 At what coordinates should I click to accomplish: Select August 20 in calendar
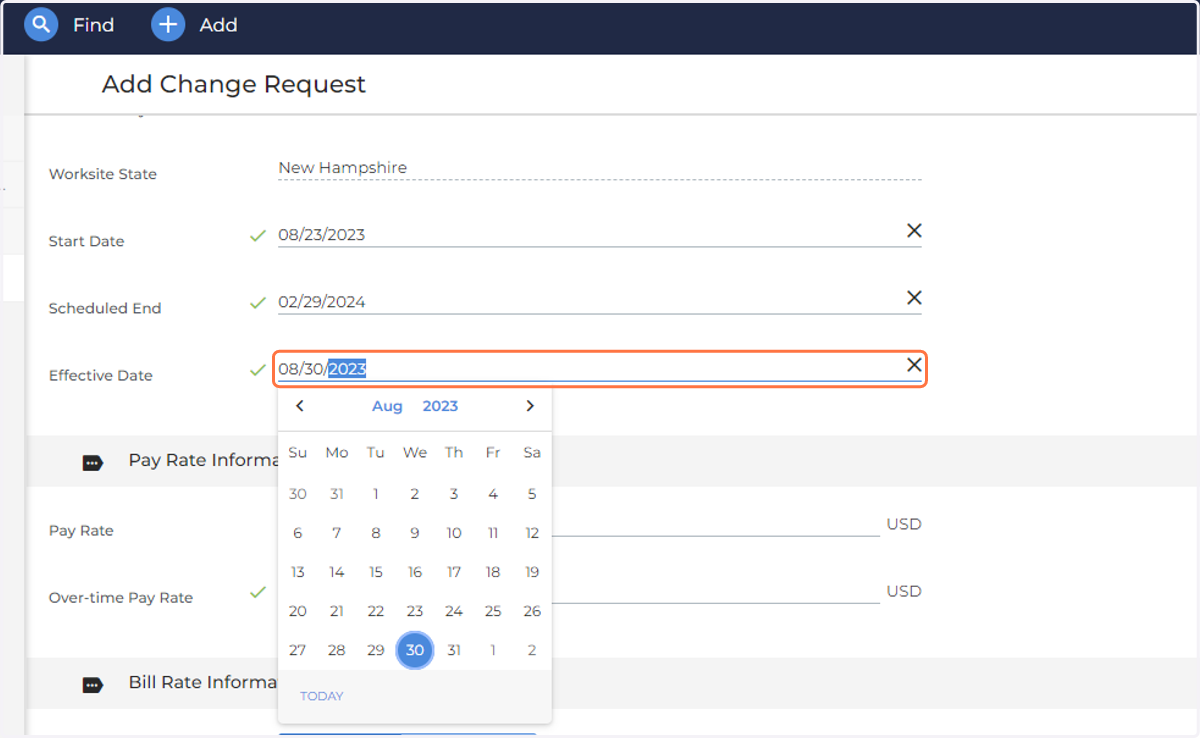click(298, 611)
